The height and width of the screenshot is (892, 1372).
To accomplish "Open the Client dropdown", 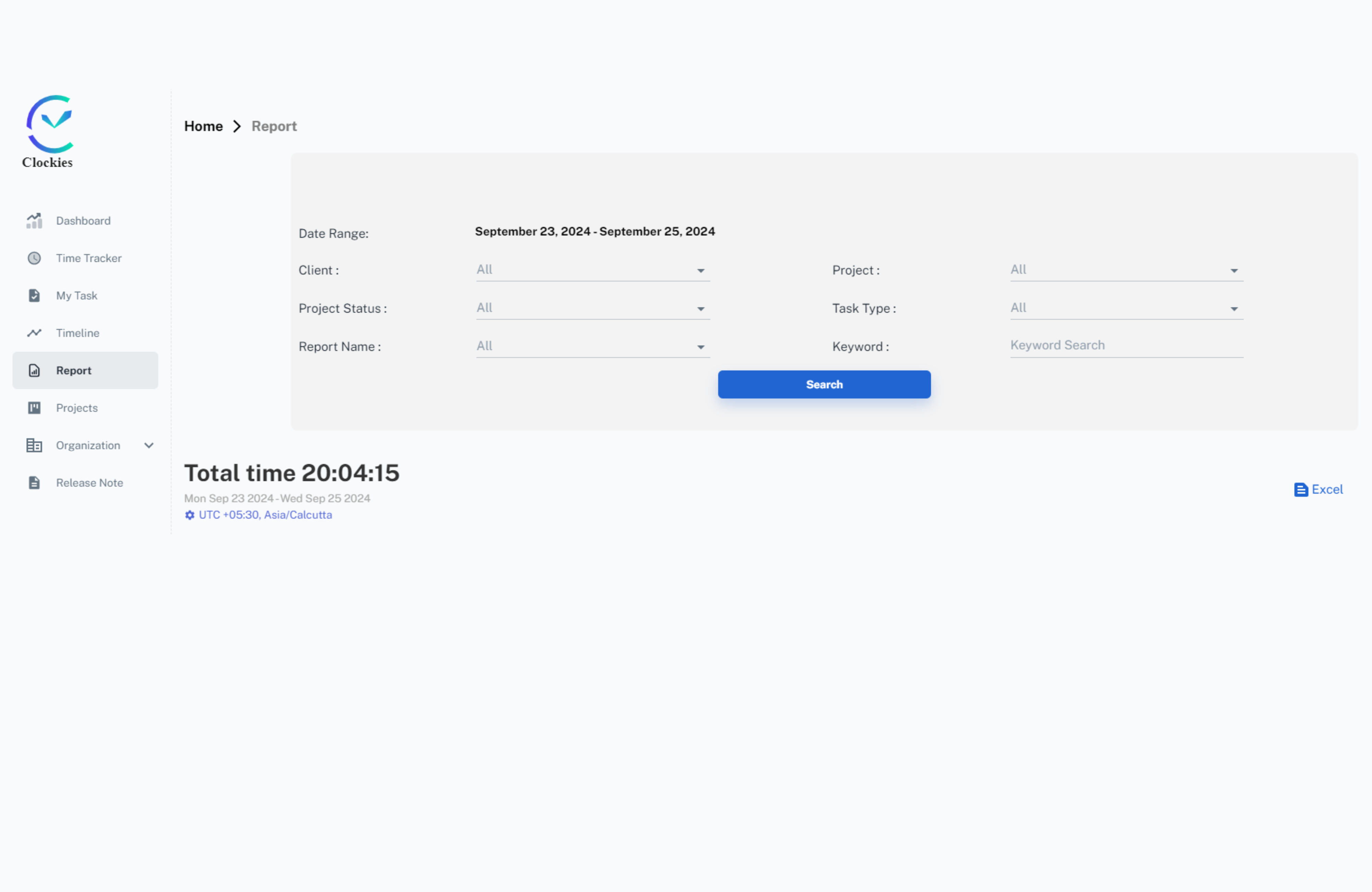I will coord(593,270).
